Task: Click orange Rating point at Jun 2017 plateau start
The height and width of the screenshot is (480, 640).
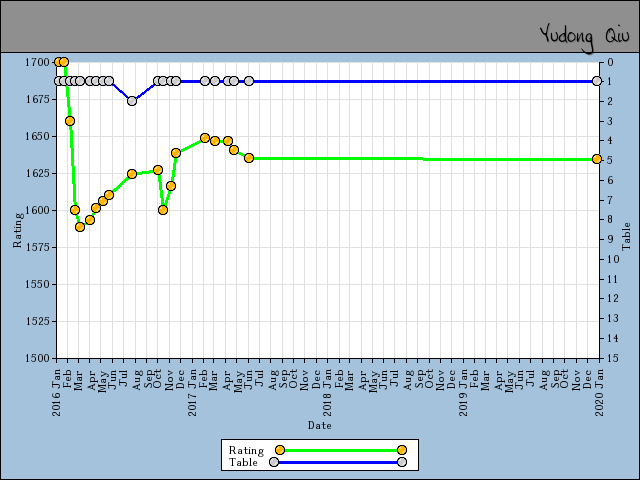Action: tap(249, 158)
